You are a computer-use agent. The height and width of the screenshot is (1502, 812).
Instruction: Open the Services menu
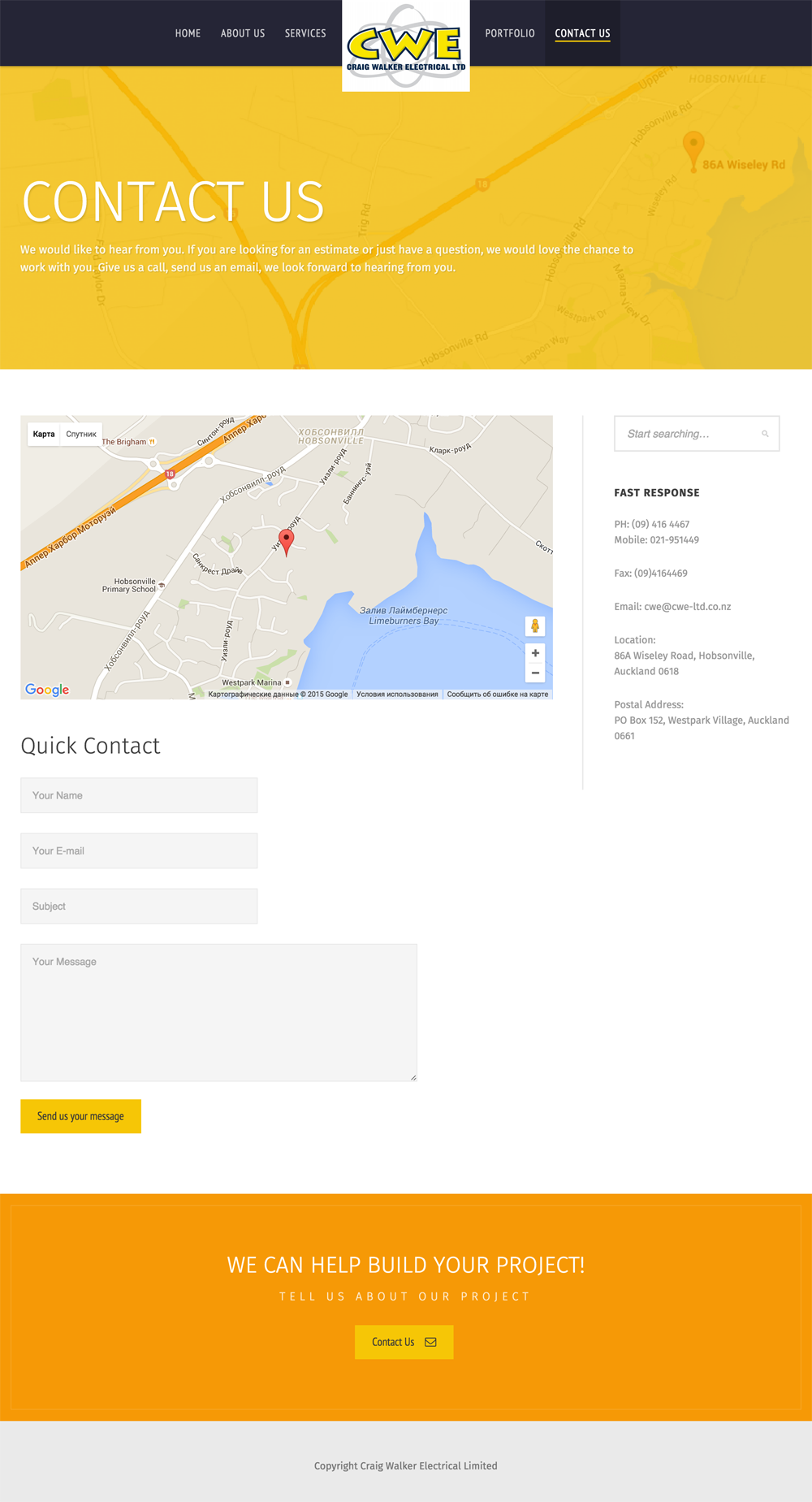305,33
